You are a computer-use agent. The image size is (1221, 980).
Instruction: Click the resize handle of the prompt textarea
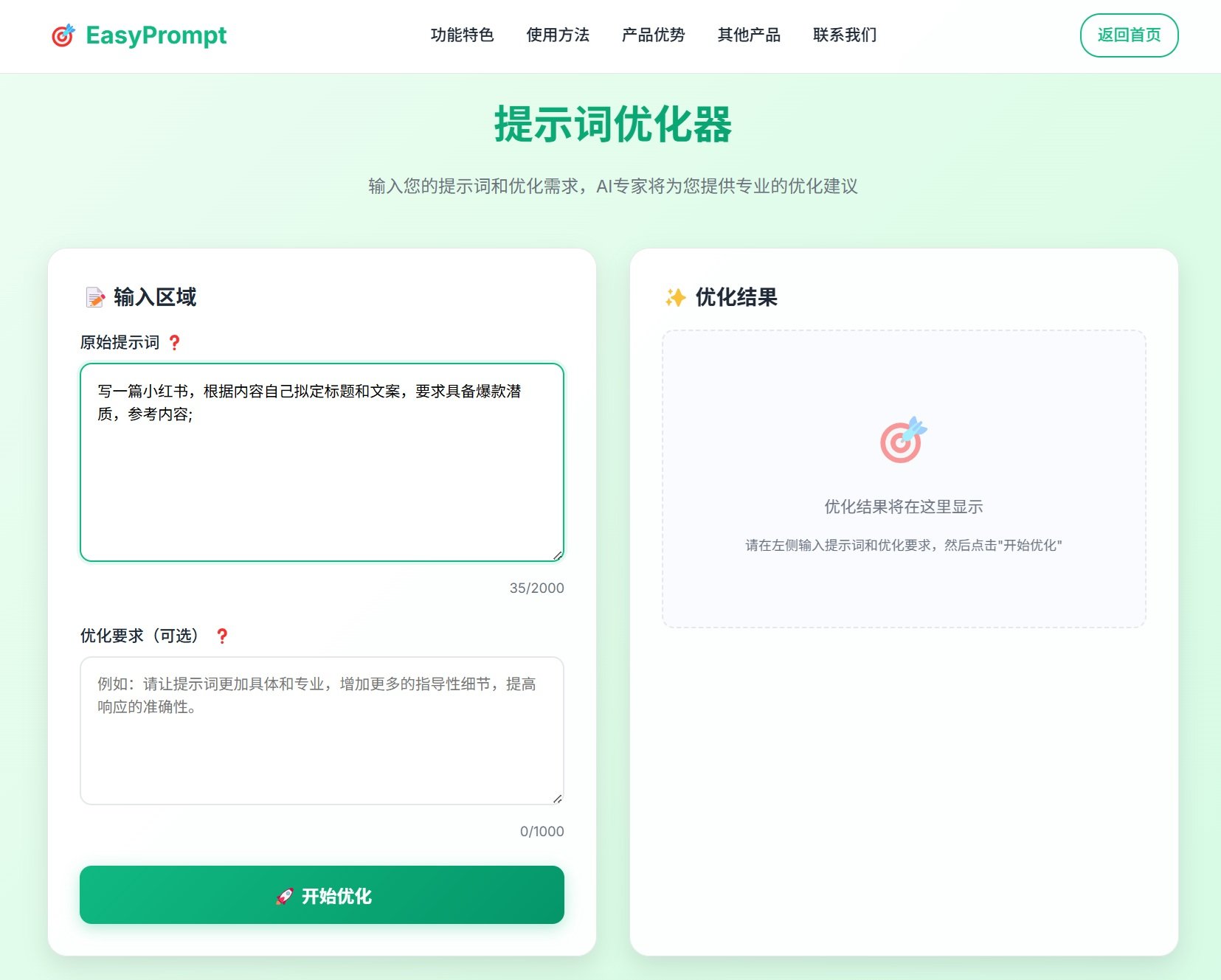558,556
